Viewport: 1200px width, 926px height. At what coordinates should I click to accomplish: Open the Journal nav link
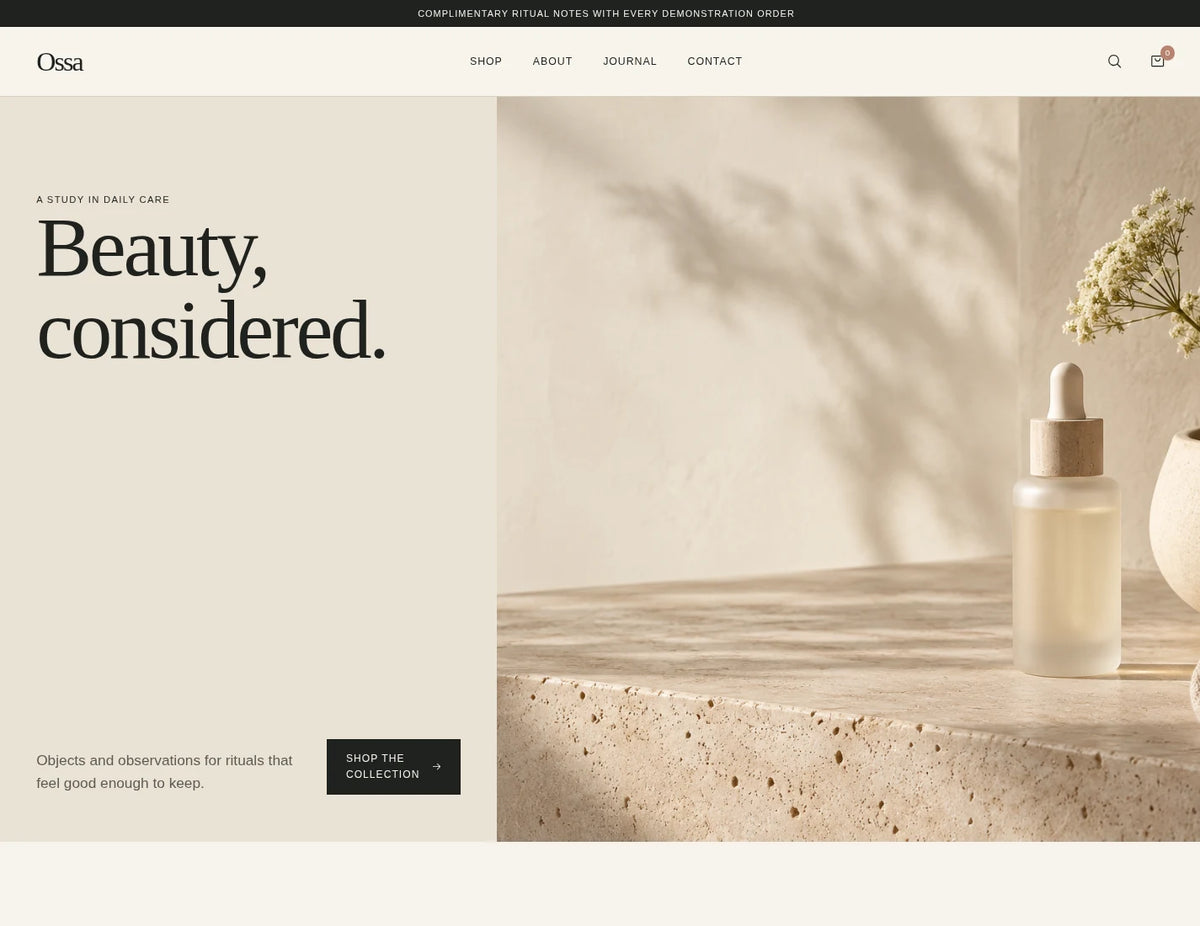(630, 61)
